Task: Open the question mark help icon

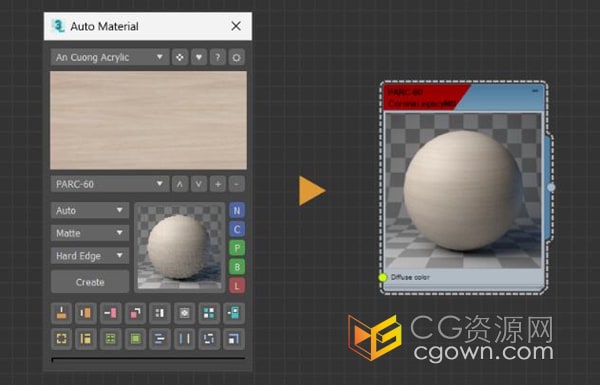Action: pyautogui.click(x=217, y=57)
